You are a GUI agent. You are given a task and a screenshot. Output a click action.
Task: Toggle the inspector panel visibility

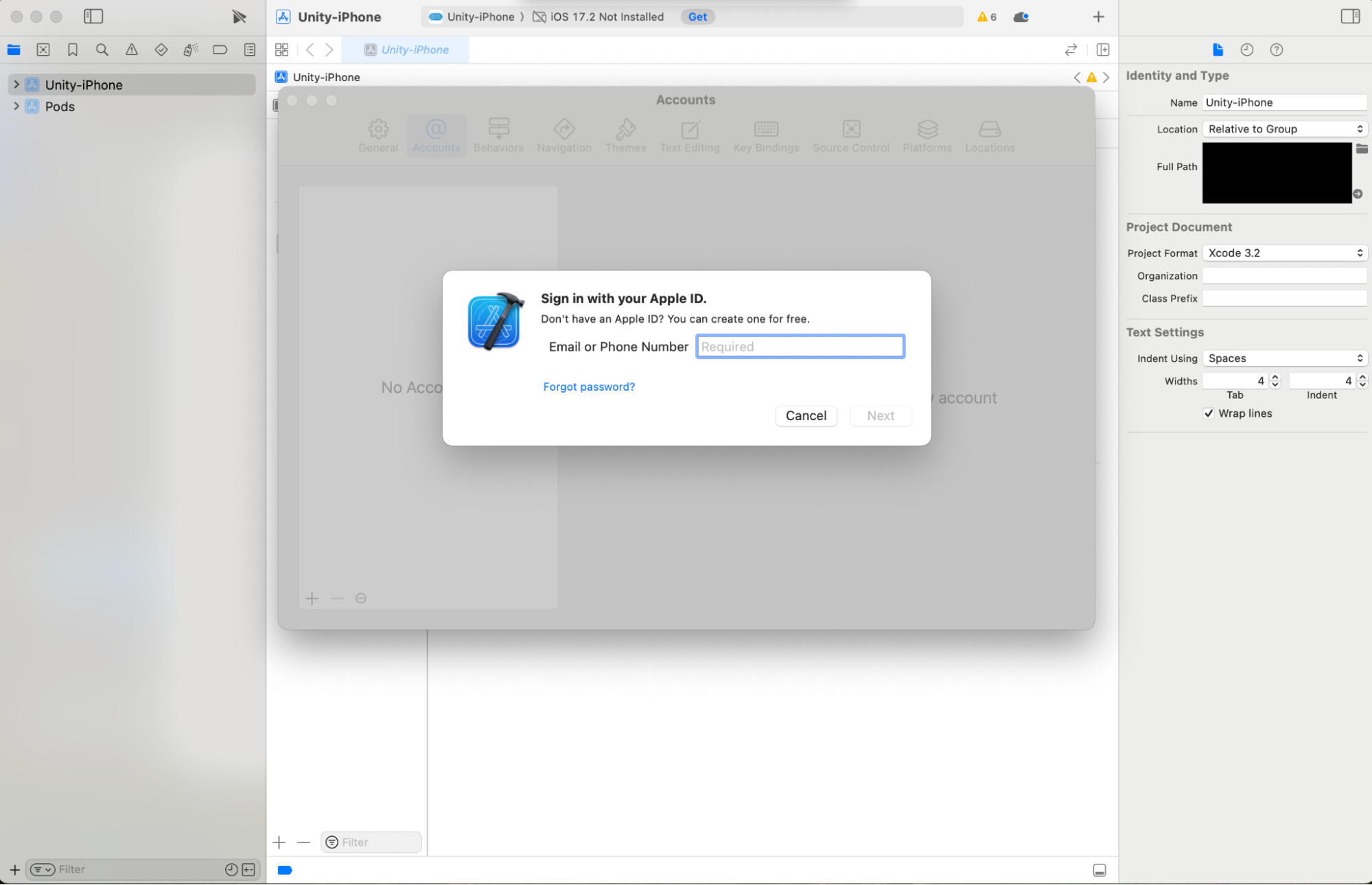coord(1349,16)
